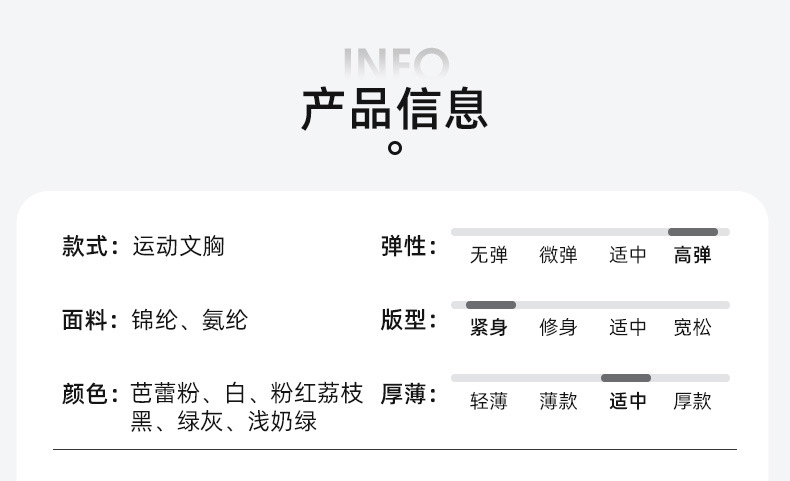The image size is (790, 481).
Task: Select 轻薄 thickness option
Action: coord(489,401)
